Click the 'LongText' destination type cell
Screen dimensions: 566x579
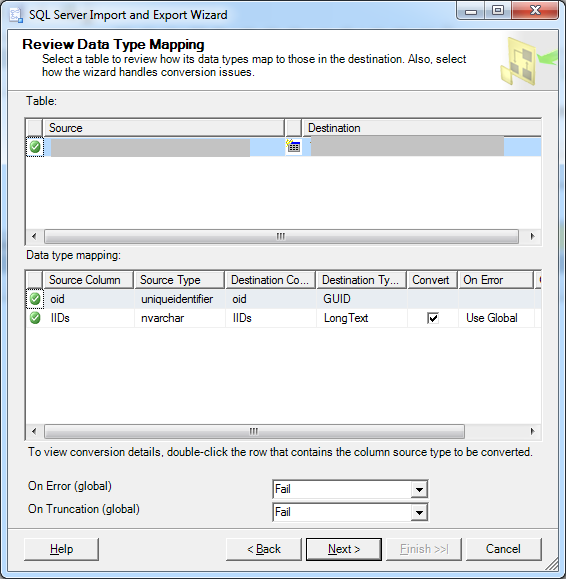tap(361, 318)
